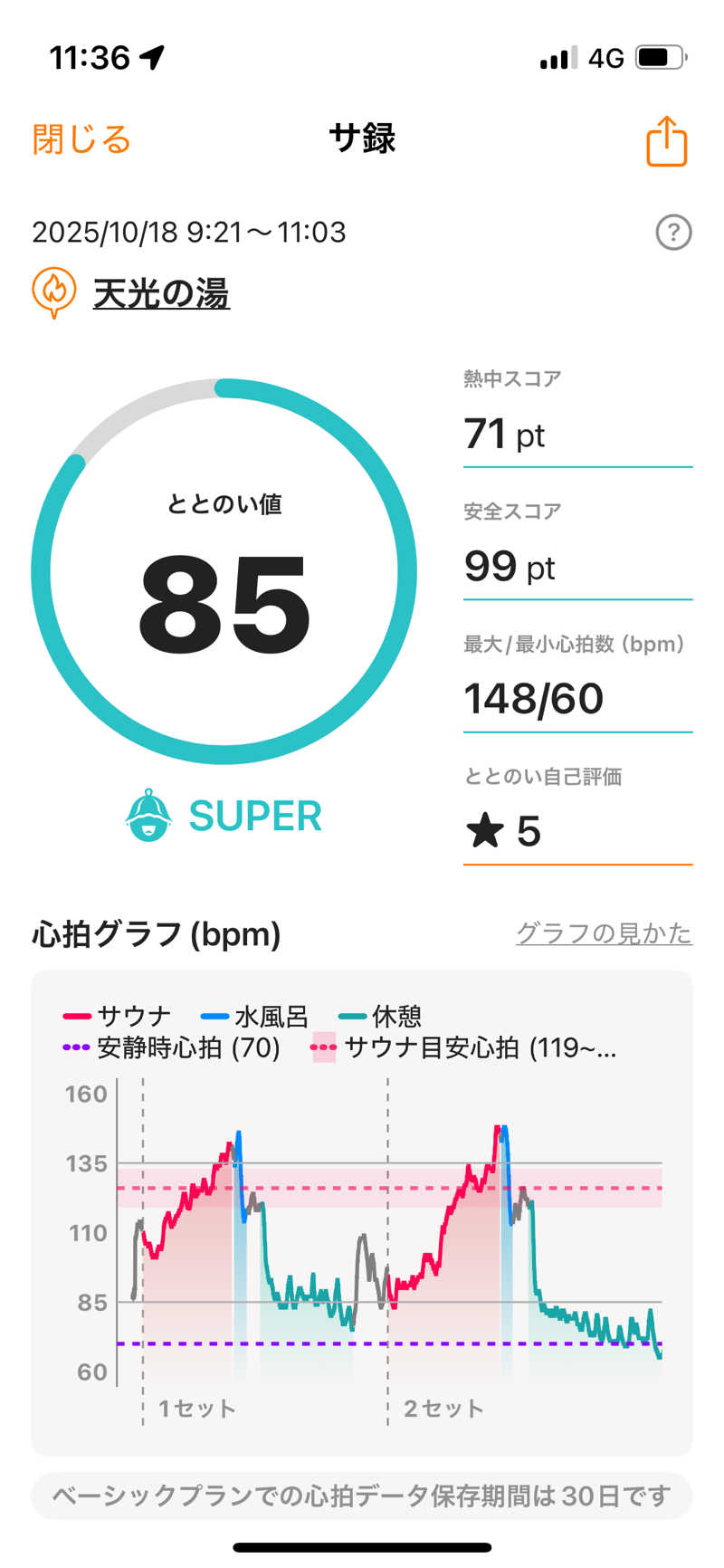Screen dimensions: 724x1568
Task: Tap the location arrow in status bar
Action: 152,58
